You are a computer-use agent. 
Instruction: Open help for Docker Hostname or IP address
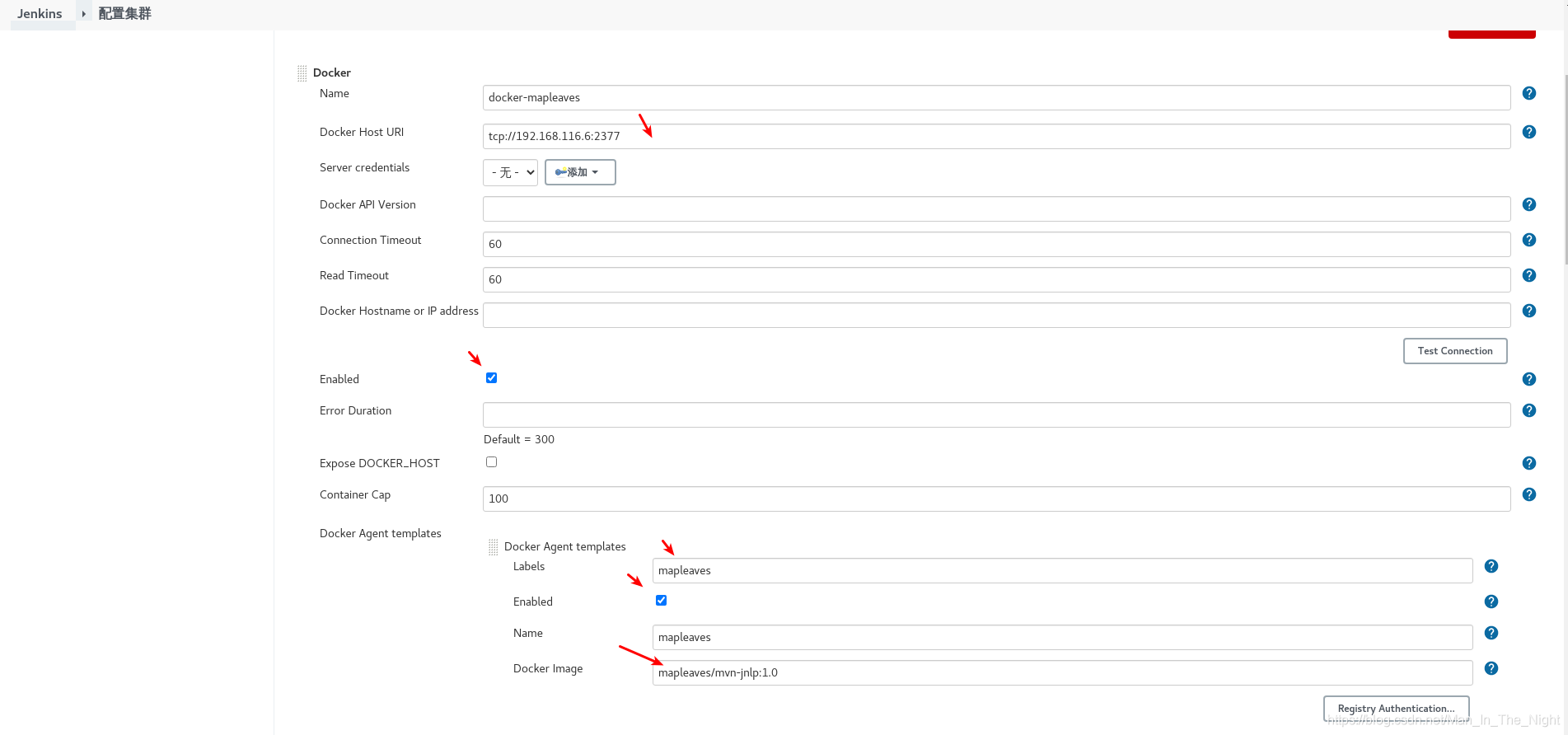point(1528,311)
